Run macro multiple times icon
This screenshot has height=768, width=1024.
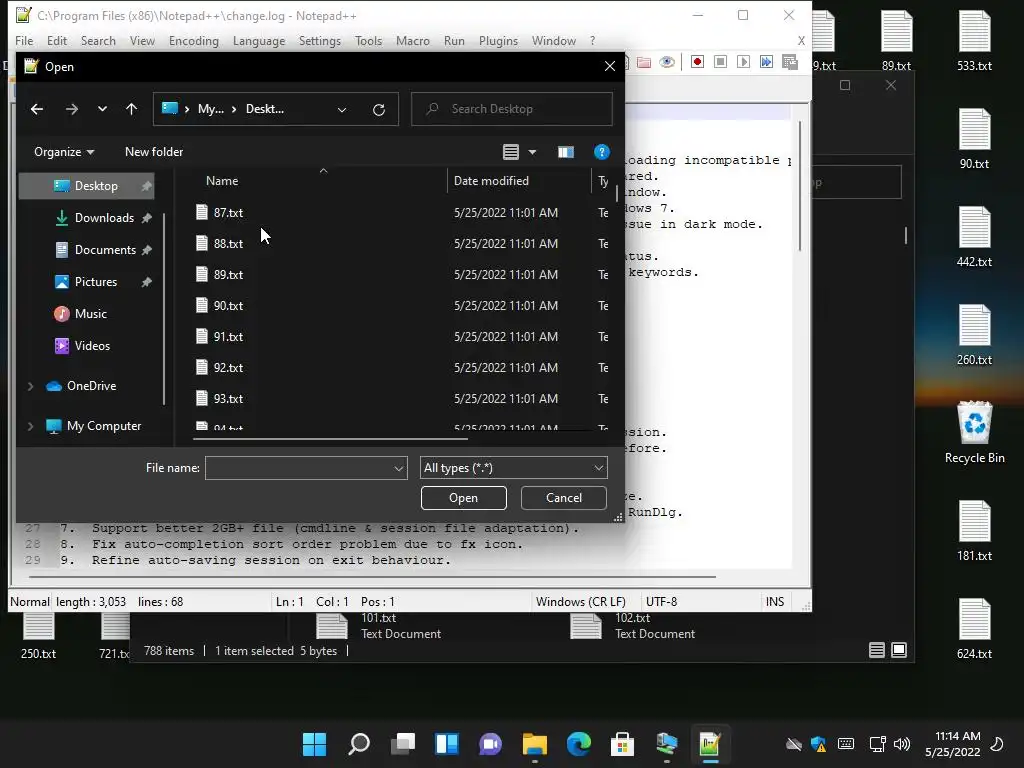click(766, 62)
